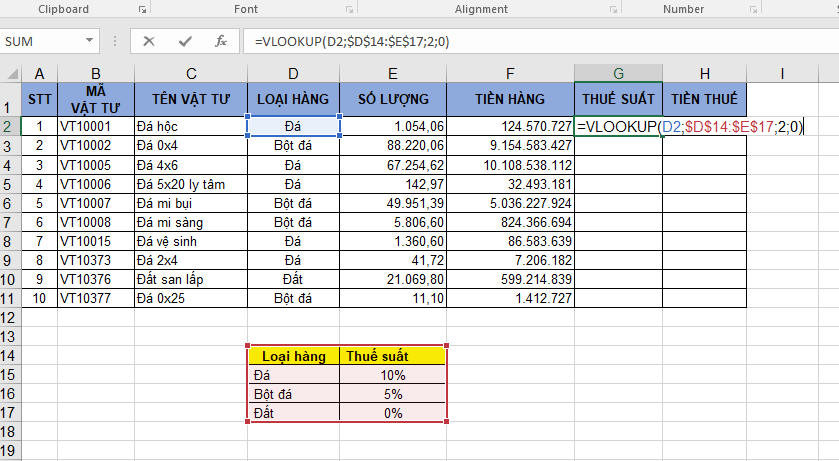This screenshot has height=461, width=839.
Task: Confirm the formula with the Enter checkmark
Action: click(184, 42)
